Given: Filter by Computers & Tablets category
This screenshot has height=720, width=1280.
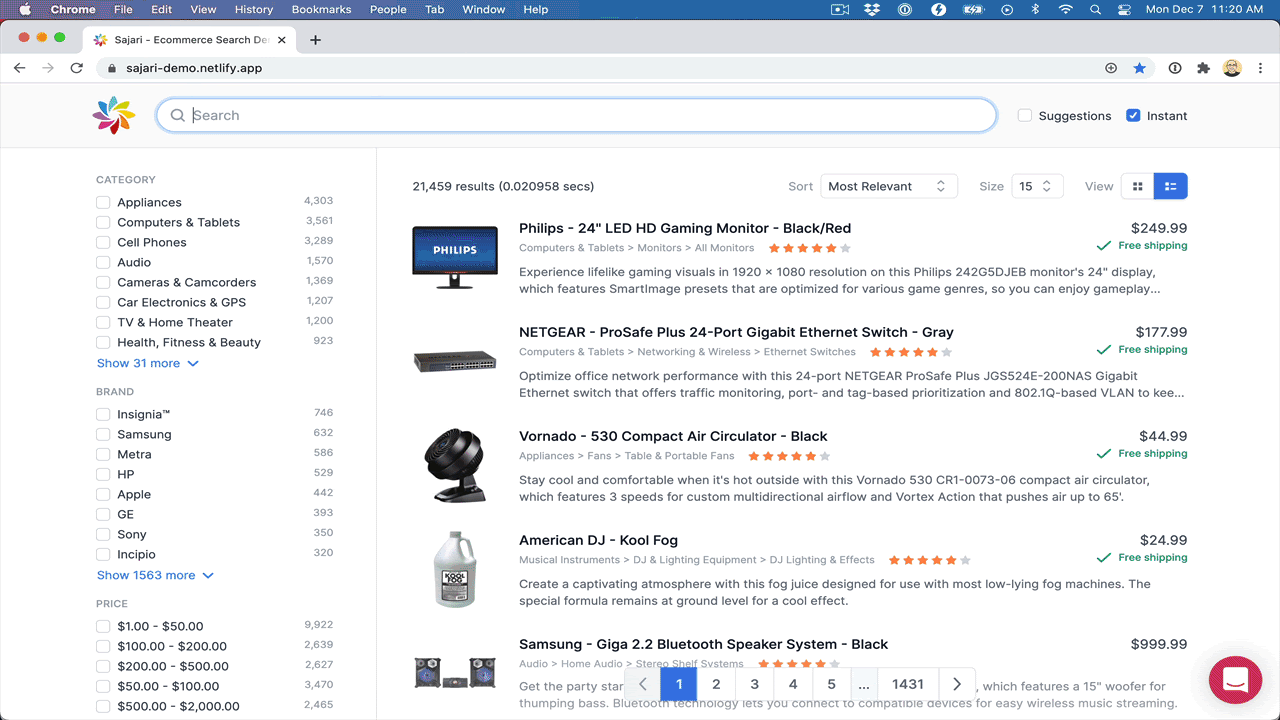Looking at the screenshot, I should (x=103, y=222).
